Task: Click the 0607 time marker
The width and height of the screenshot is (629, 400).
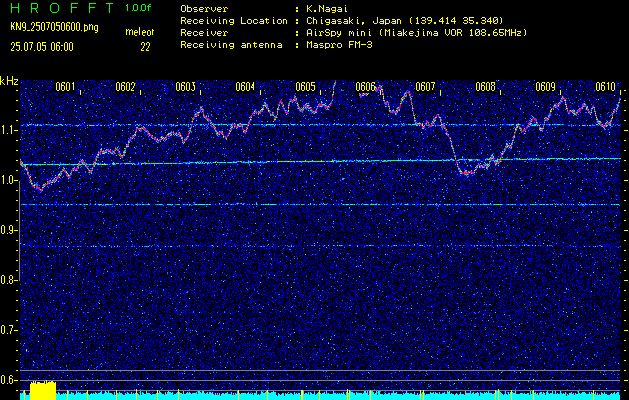Action: (x=425, y=87)
